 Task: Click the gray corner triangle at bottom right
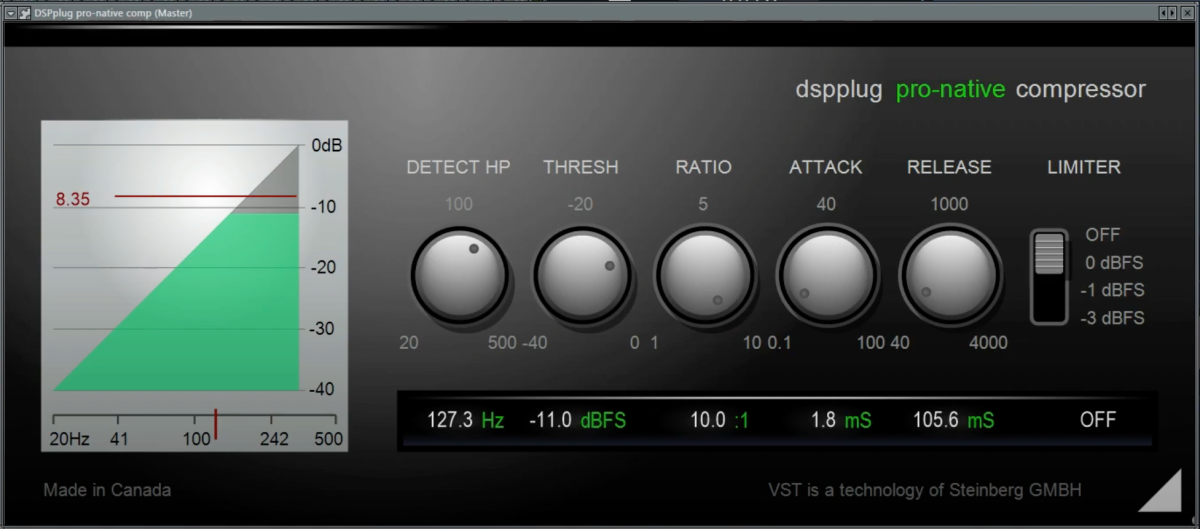1162,492
